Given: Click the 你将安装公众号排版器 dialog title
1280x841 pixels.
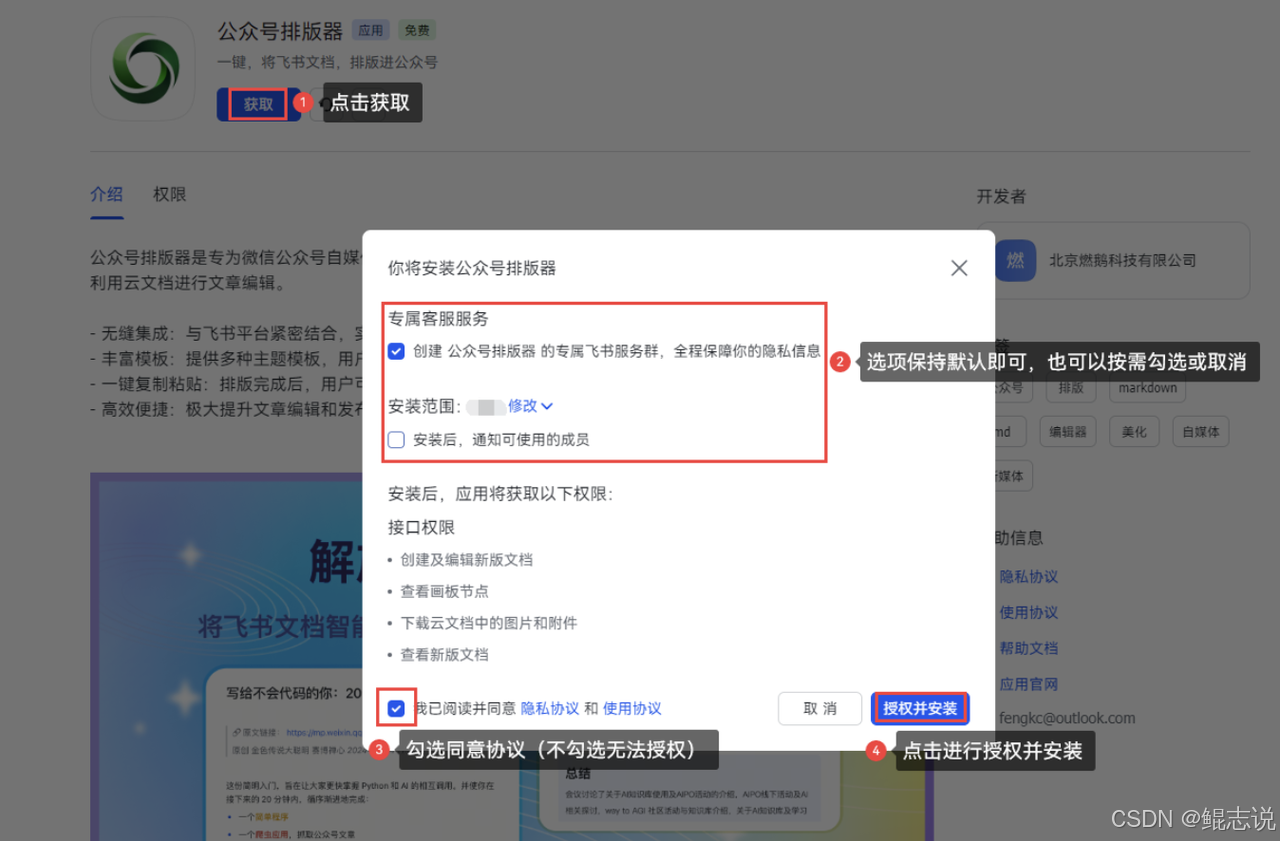Looking at the screenshot, I should point(472,268).
